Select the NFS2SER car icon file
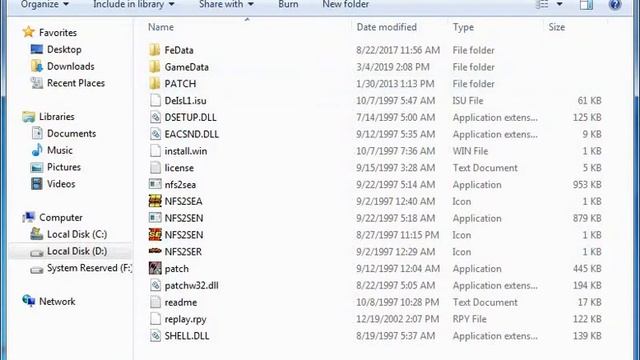The height and width of the screenshot is (360, 640). coord(155,251)
